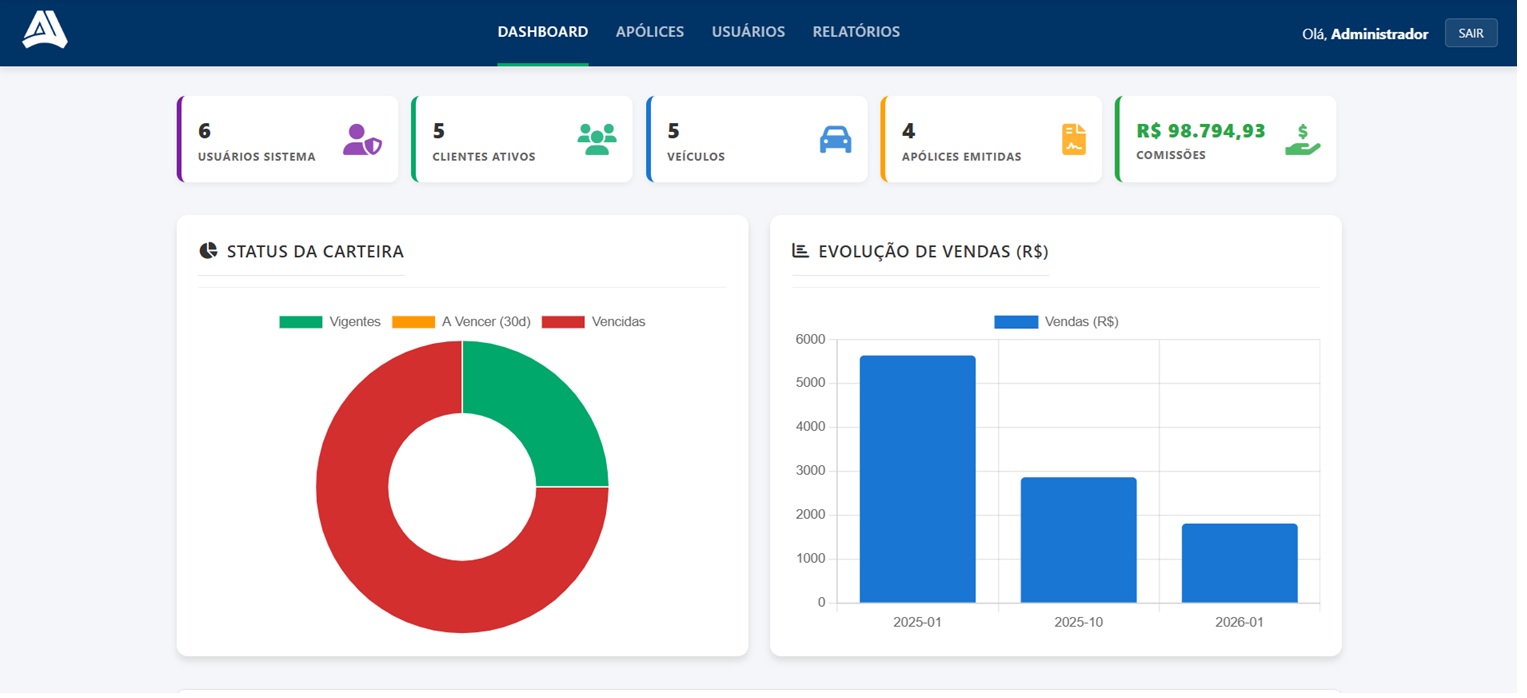The width and height of the screenshot is (1527, 698).
Task: Click the bar chart icon beside Evolução de Vendas
Action: 800,251
